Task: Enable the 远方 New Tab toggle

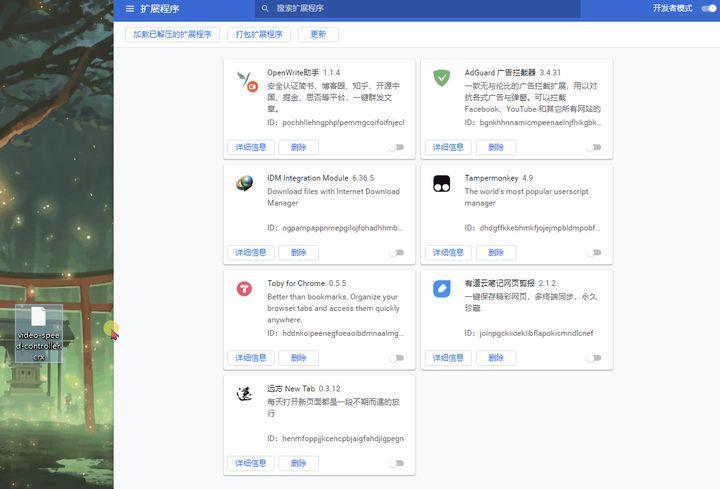Action: click(x=397, y=463)
